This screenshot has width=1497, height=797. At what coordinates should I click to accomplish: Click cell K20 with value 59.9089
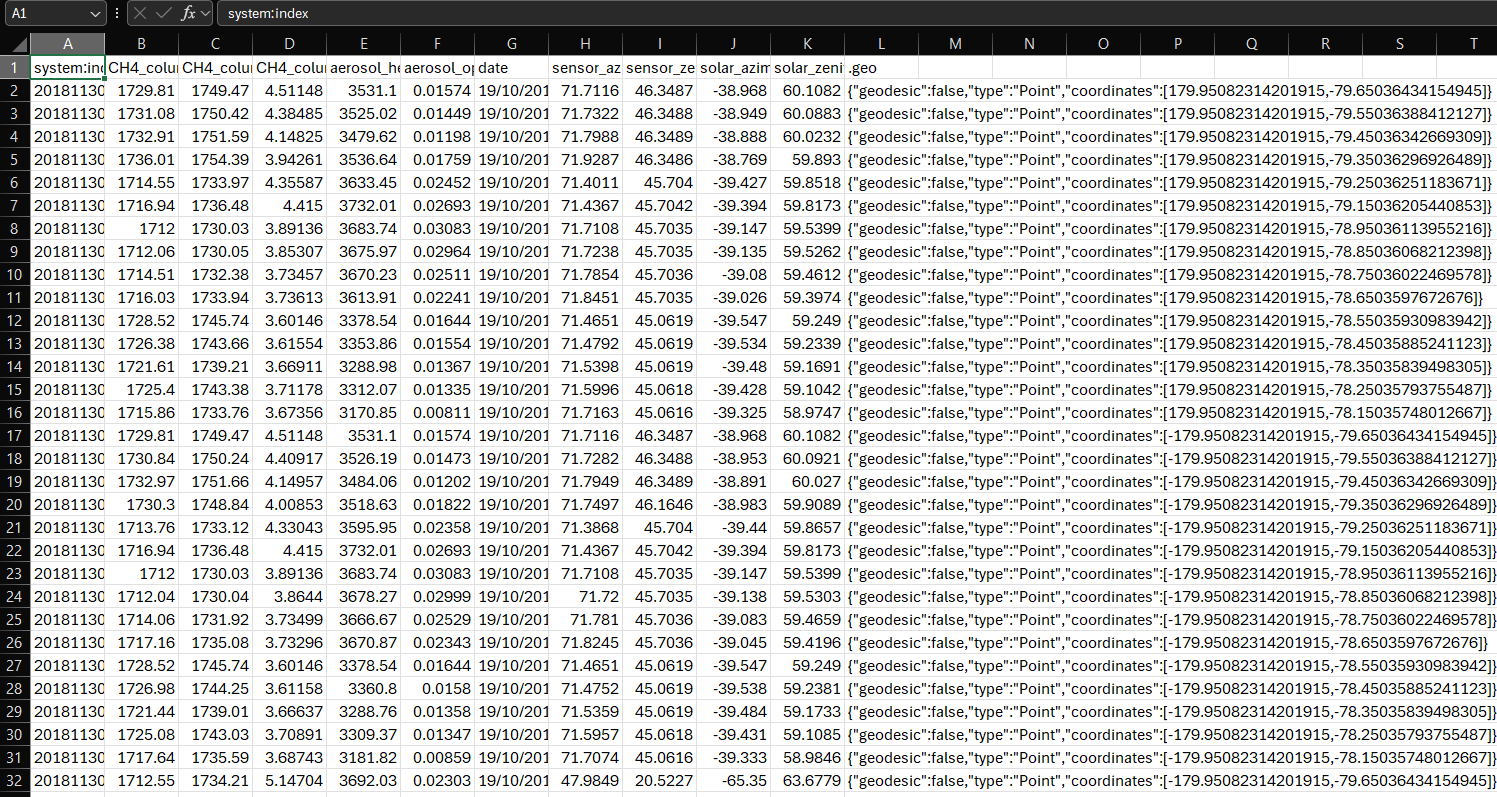click(807, 504)
